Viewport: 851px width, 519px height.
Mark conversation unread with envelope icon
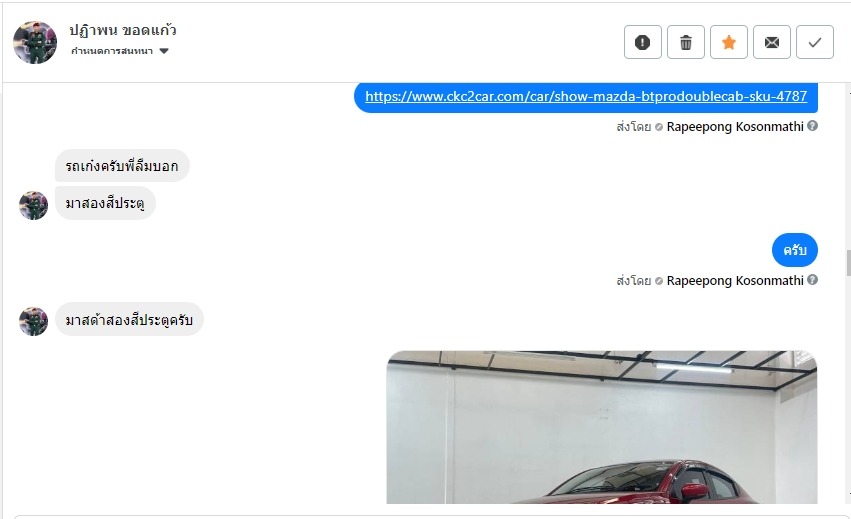(772, 42)
